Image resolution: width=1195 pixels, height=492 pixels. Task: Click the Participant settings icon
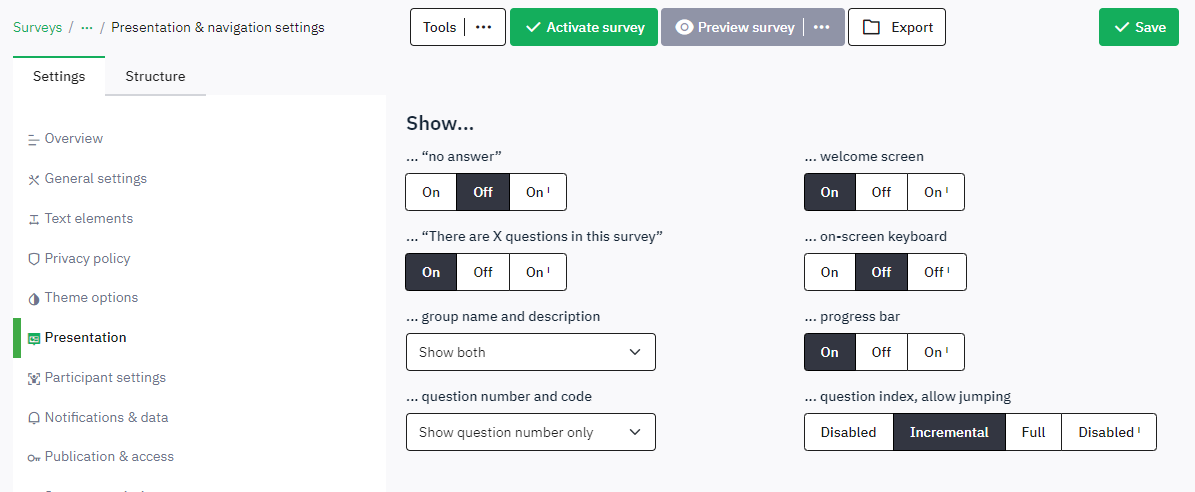34,378
